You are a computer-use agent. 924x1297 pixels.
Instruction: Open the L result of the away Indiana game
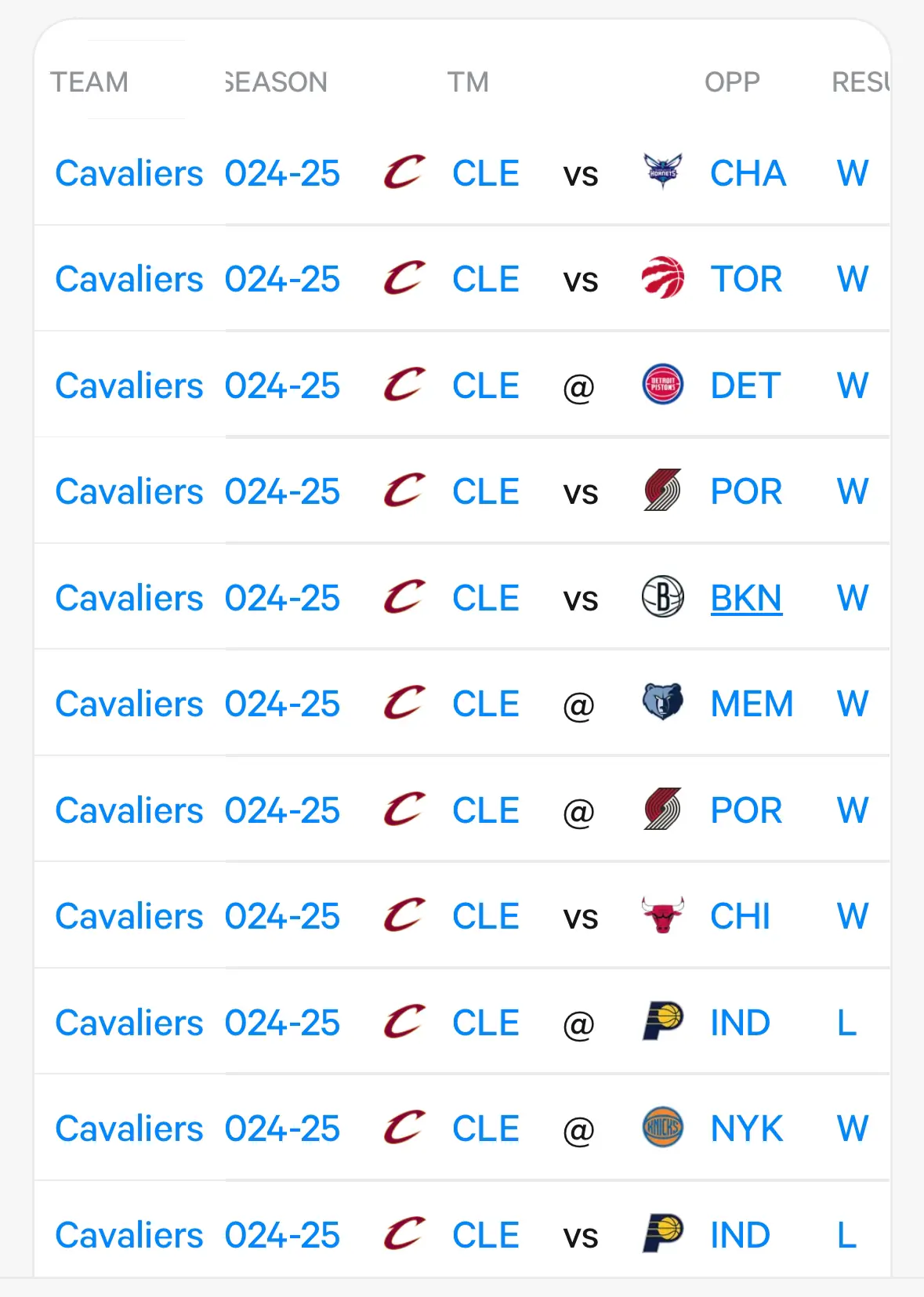[846, 1023]
